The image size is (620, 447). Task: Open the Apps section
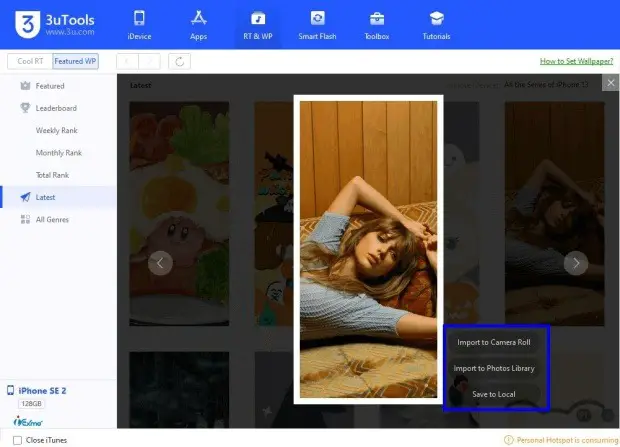pyautogui.click(x=198, y=25)
